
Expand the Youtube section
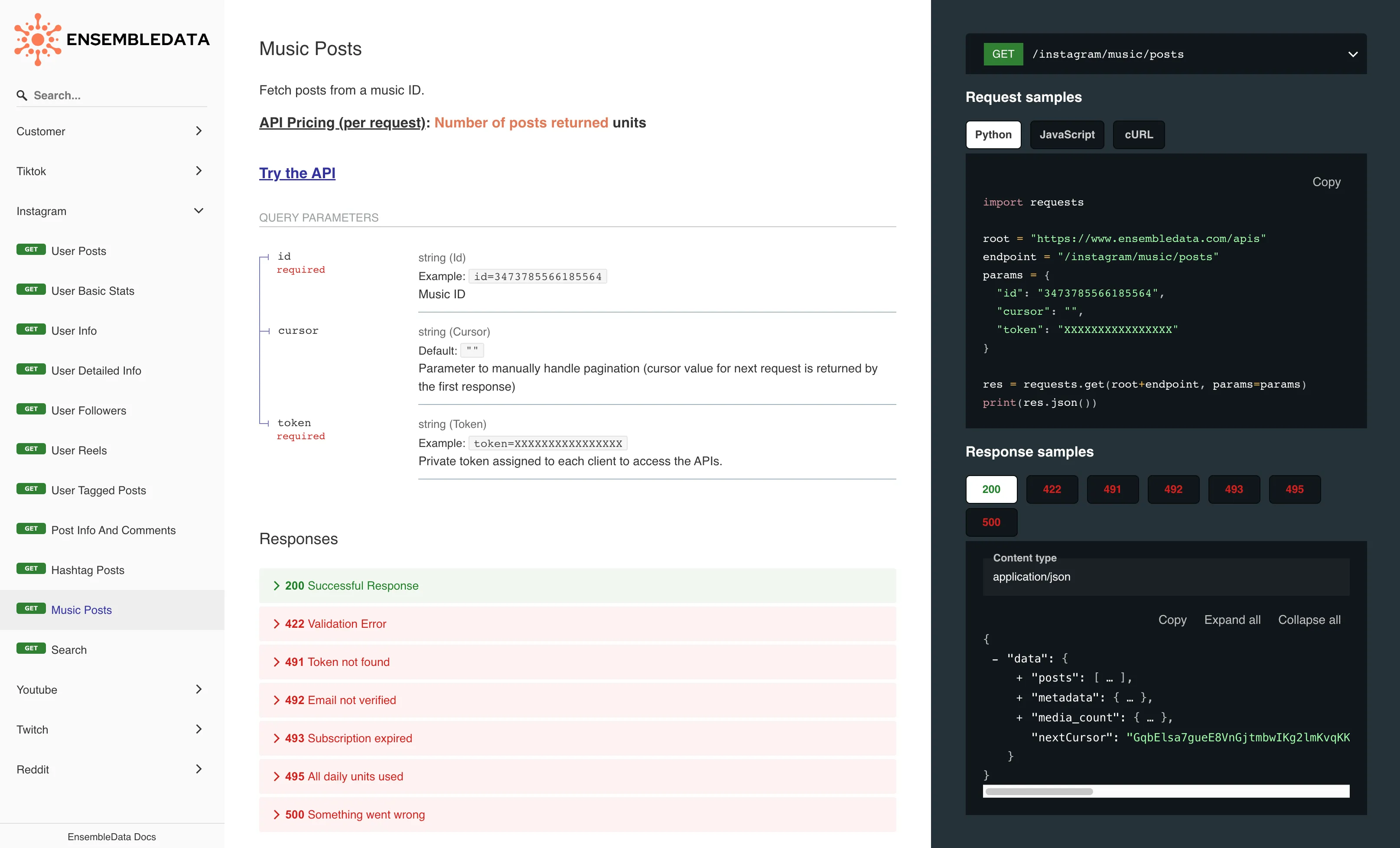tap(112, 689)
